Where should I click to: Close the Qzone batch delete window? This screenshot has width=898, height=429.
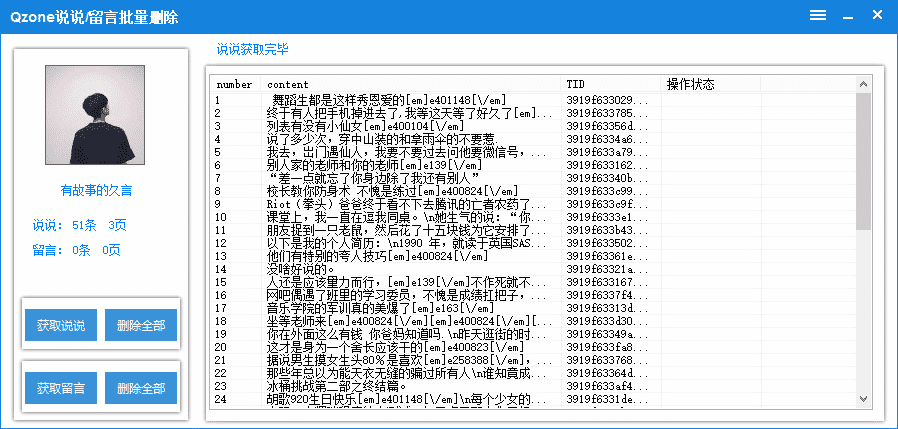tap(877, 15)
